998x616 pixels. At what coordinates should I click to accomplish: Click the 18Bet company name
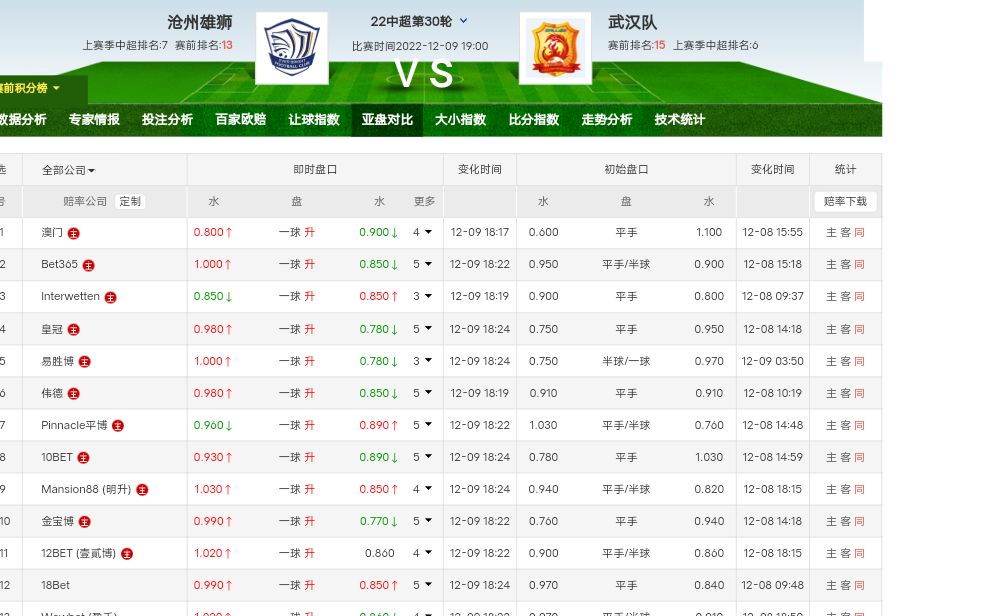tap(55, 585)
